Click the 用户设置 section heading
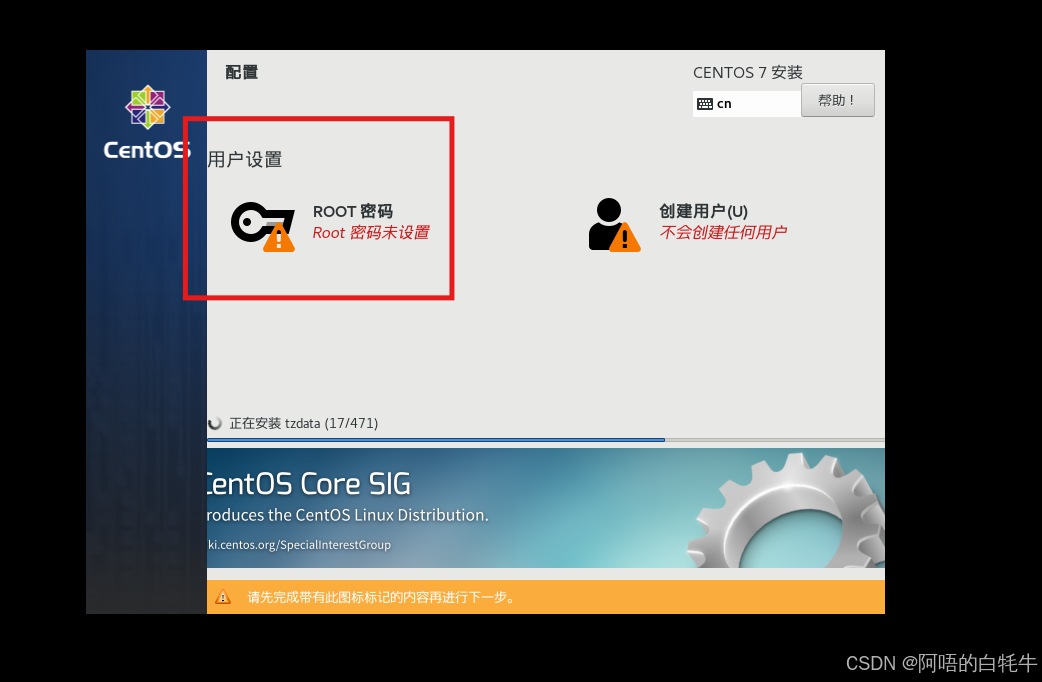 click(x=245, y=160)
